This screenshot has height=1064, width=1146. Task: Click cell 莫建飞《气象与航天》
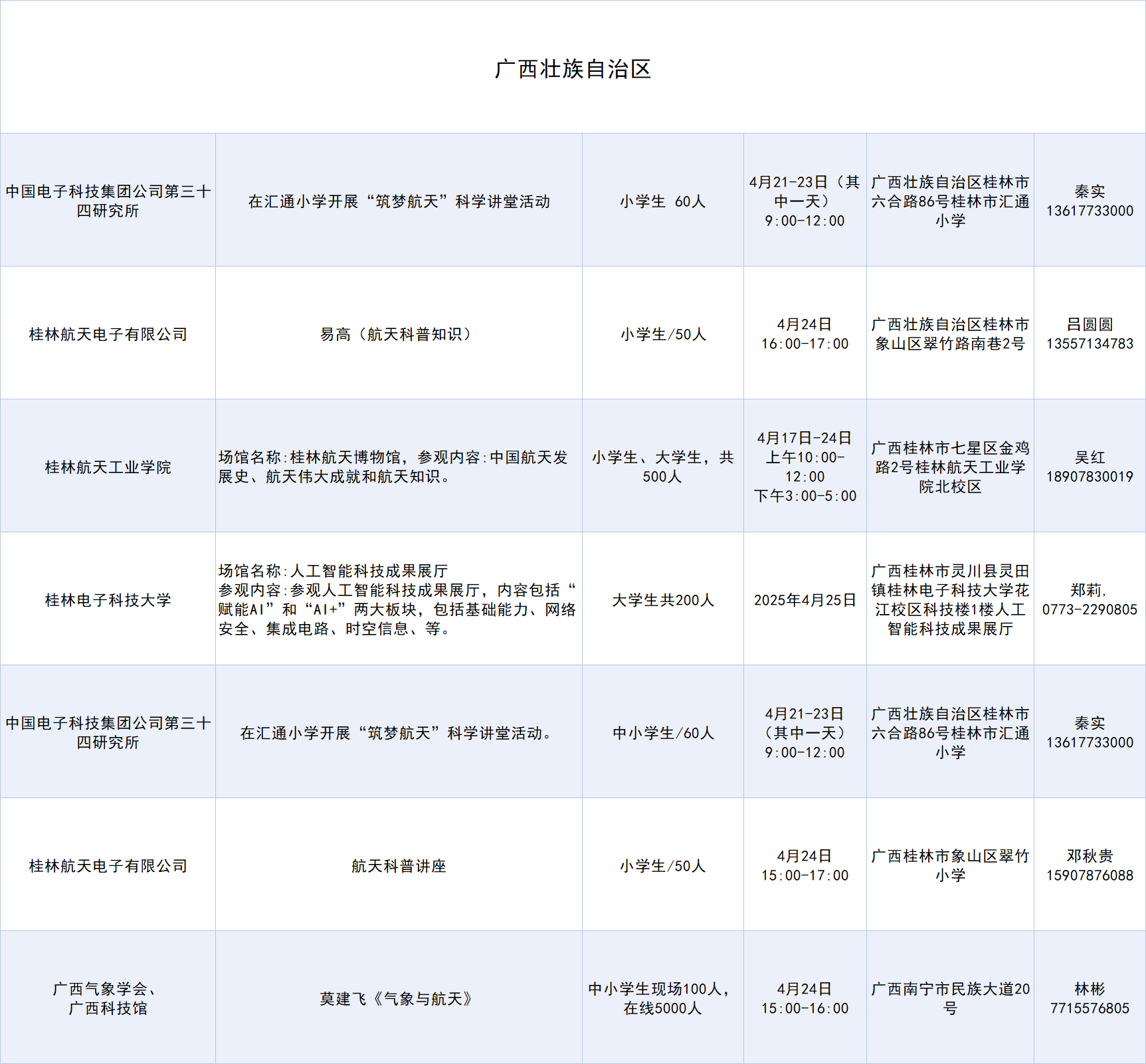(x=399, y=998)
